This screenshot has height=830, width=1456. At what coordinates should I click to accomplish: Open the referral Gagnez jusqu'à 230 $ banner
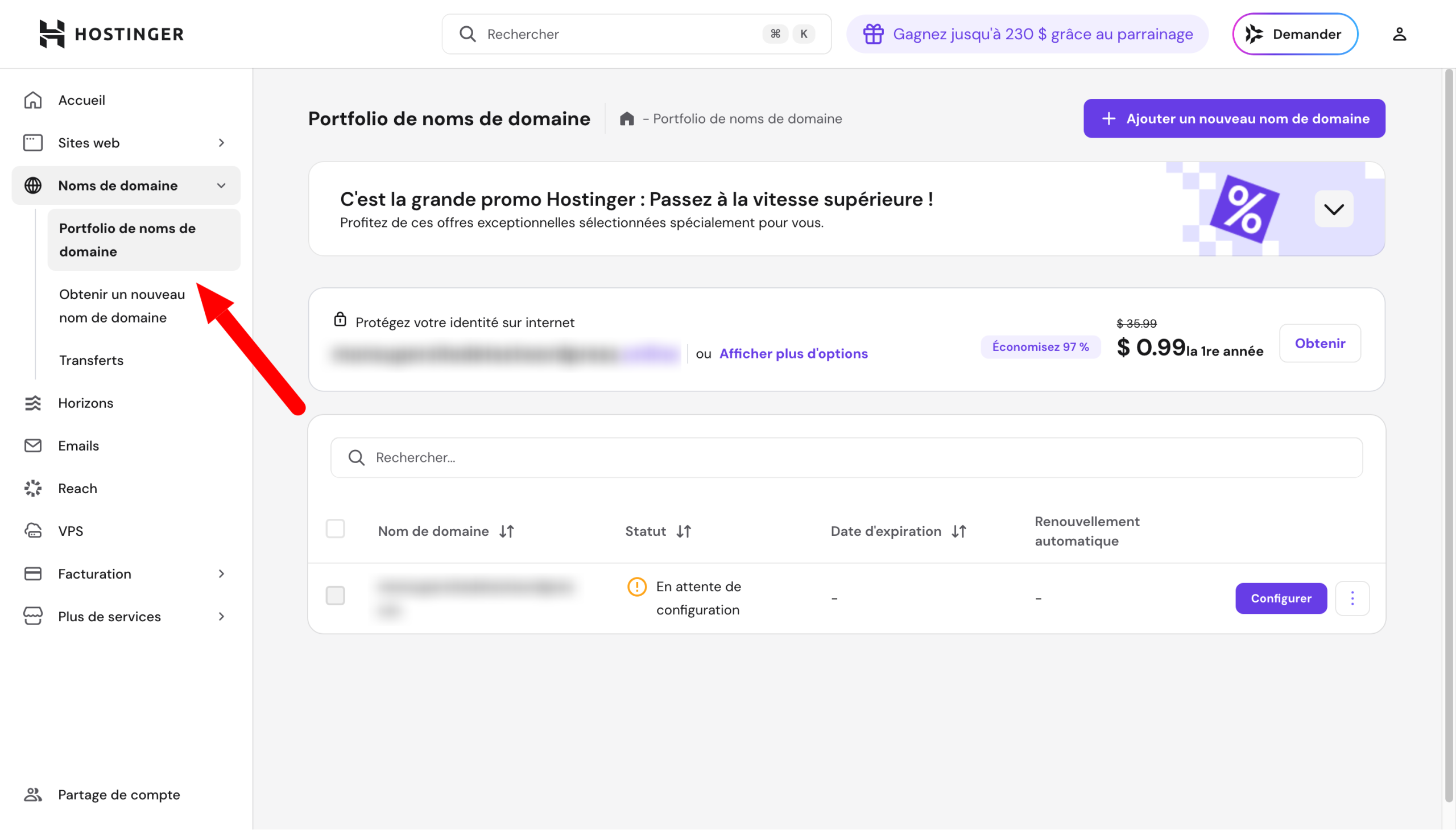pyautogui.click(x=1027, y=34)
